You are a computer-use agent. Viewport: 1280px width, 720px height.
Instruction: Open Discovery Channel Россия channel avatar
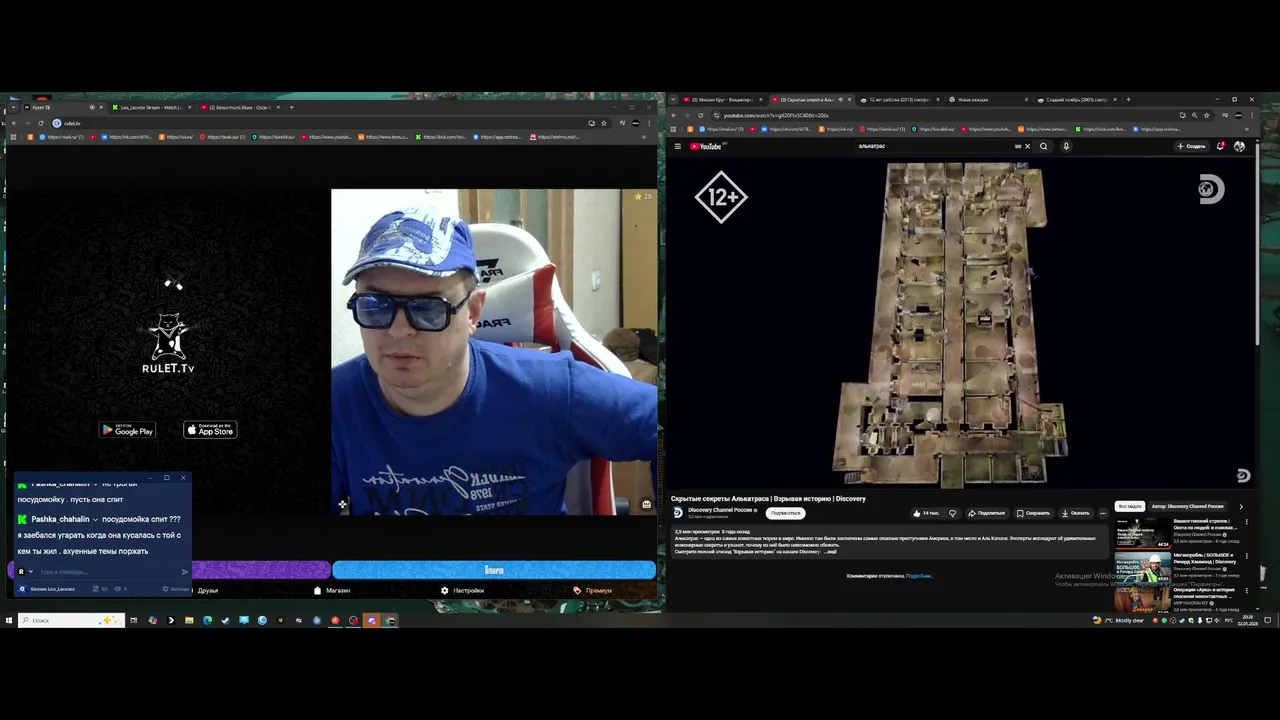click(x=678, y=512)
